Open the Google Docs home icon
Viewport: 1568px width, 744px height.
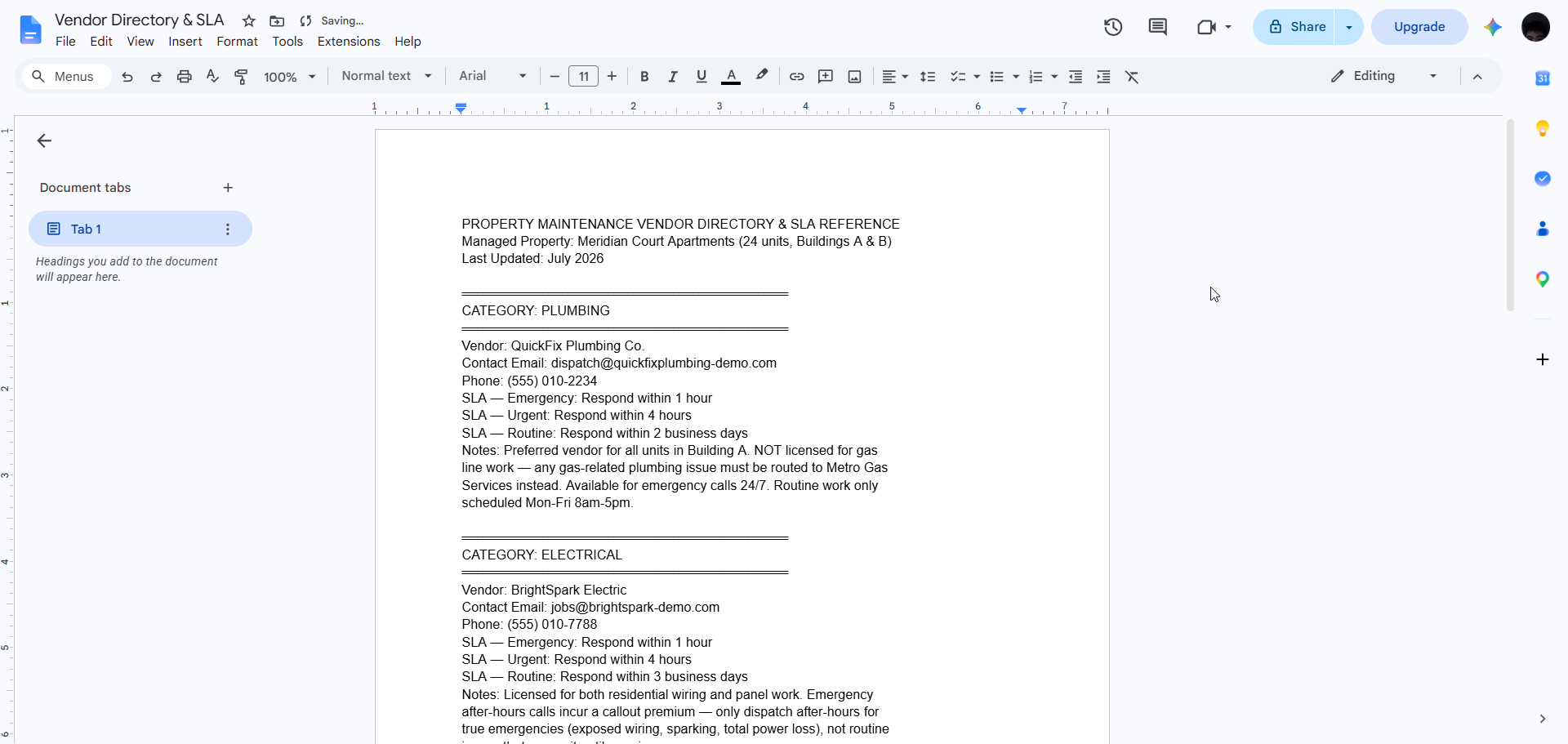(30, 29)
